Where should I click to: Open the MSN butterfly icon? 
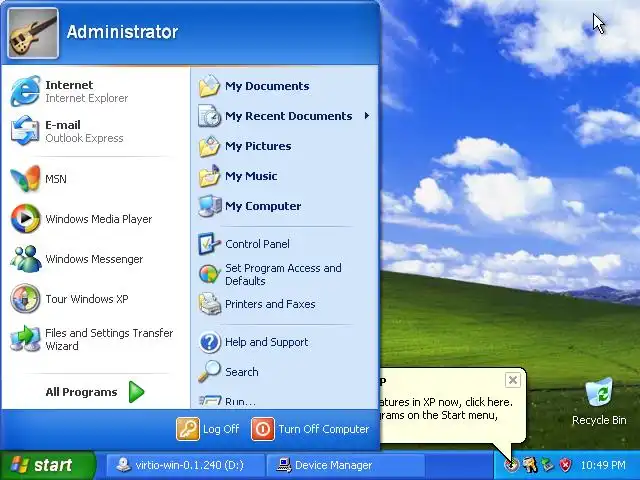[25, 179]
